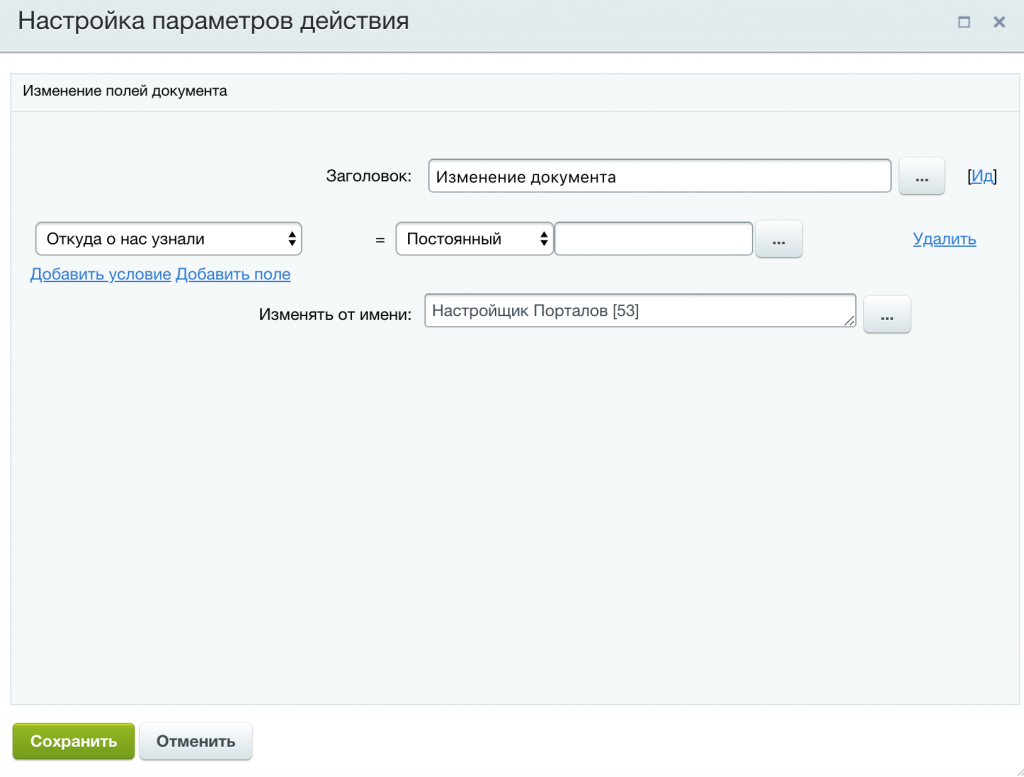
Task: Open the Постоянный value type dropdown
Action: [474, 238]
